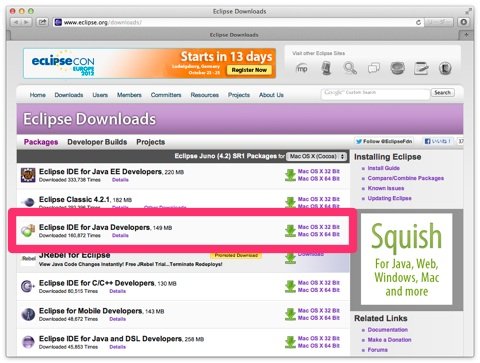
Task: Click the Java and DSL Developers package icon
Action: coord(28,342)
